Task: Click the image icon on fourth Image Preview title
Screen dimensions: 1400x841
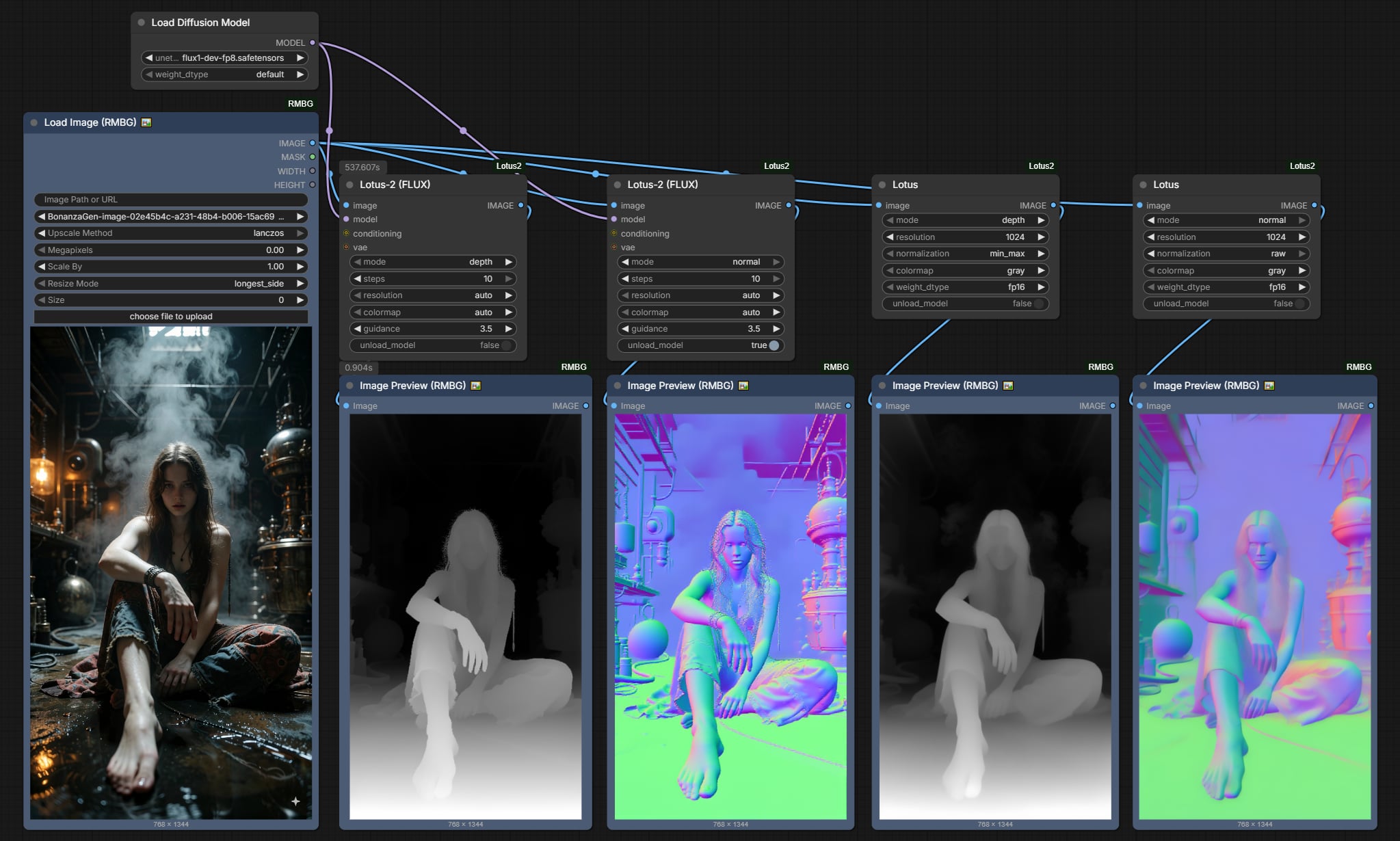Action: coord(1269,386)
